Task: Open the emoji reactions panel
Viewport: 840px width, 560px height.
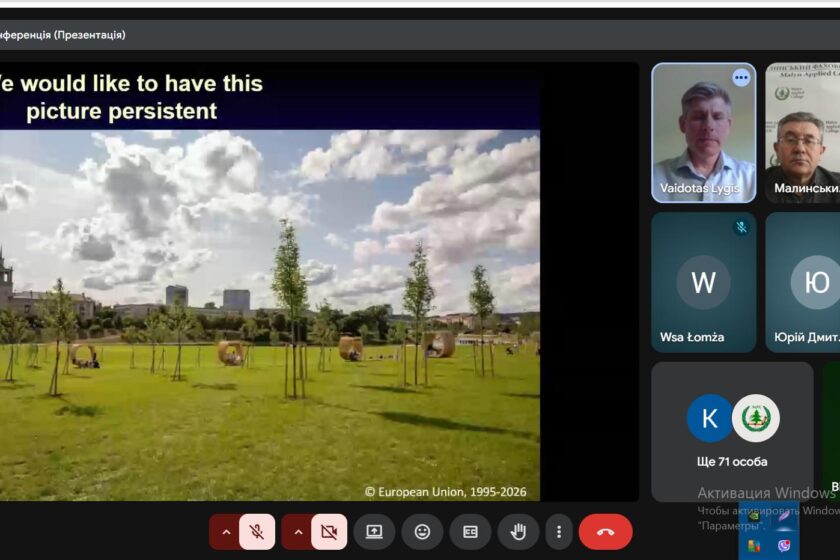Action: coord(422,532)
